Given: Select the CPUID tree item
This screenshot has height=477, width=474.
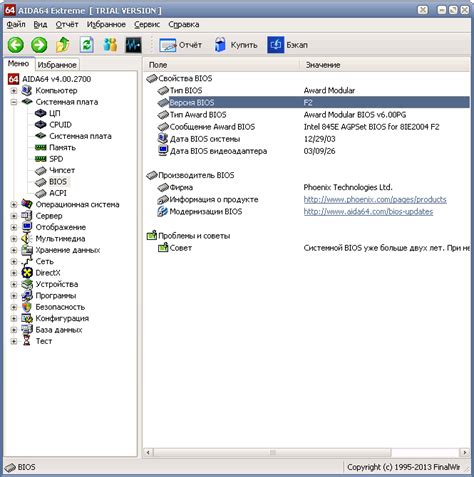Looking at the screenshot, I should (60, 125).
